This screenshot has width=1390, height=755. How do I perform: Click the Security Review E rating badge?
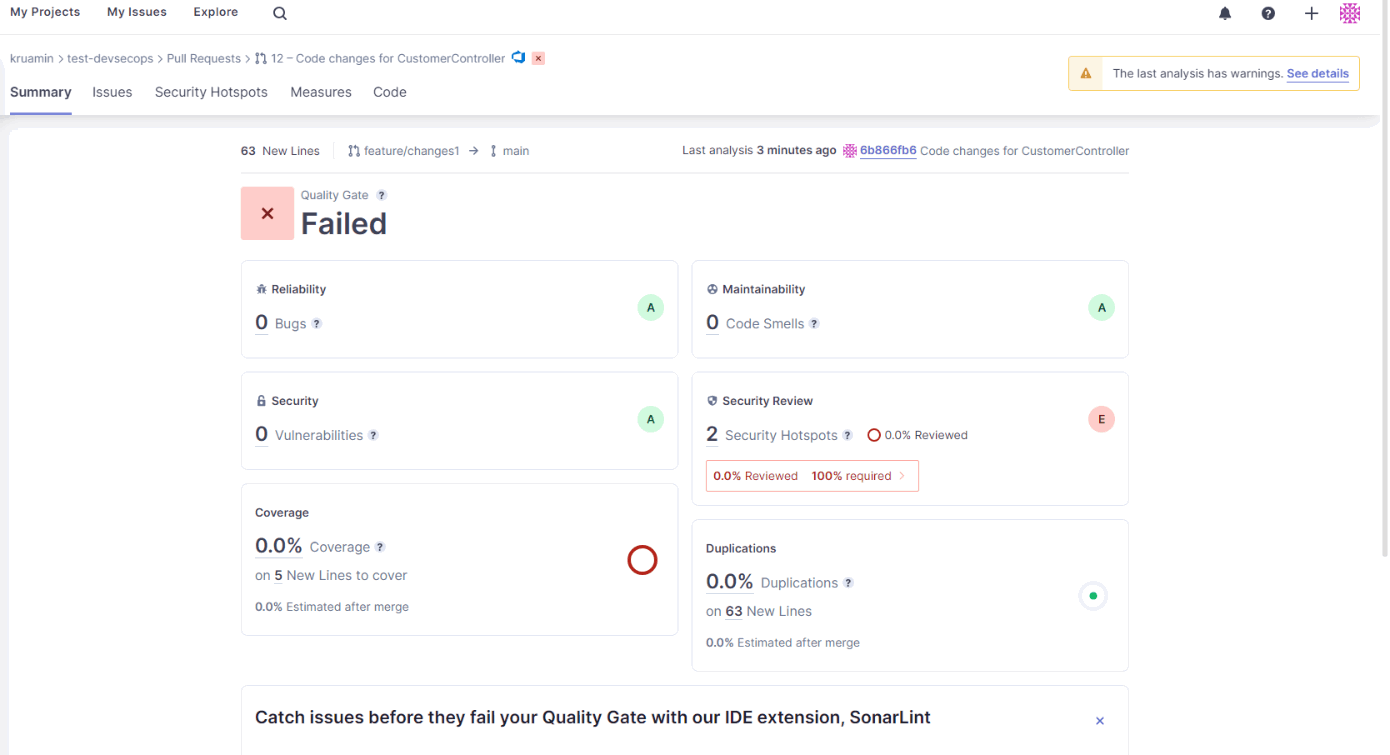1101,420
